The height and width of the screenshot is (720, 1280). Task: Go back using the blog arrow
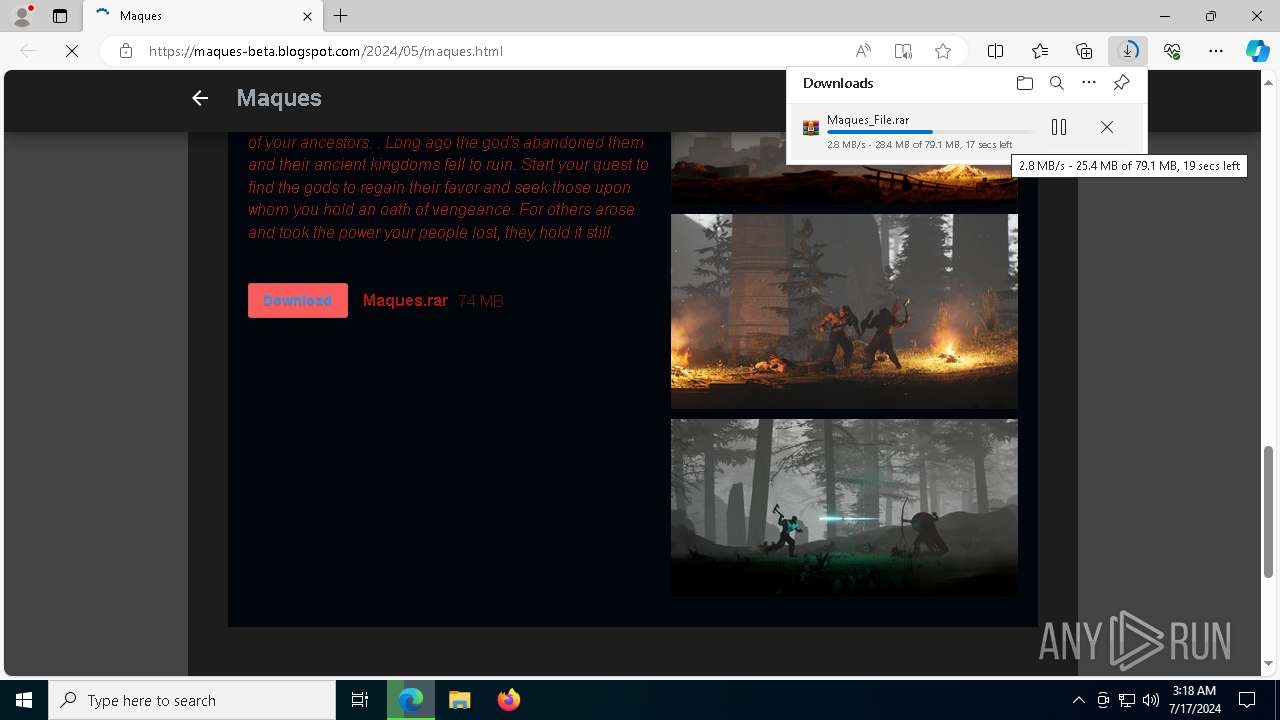coord(200,98)
